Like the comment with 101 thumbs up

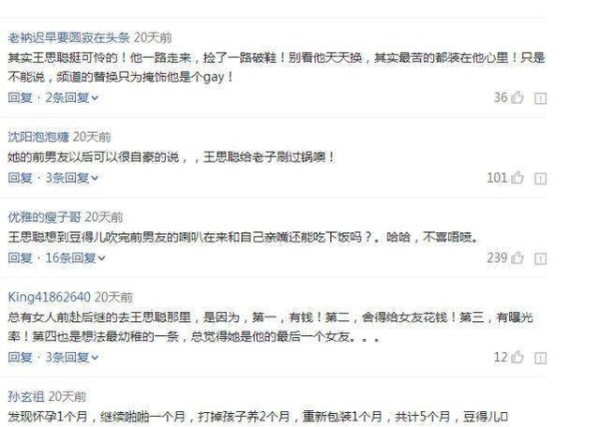coord(517,178)
